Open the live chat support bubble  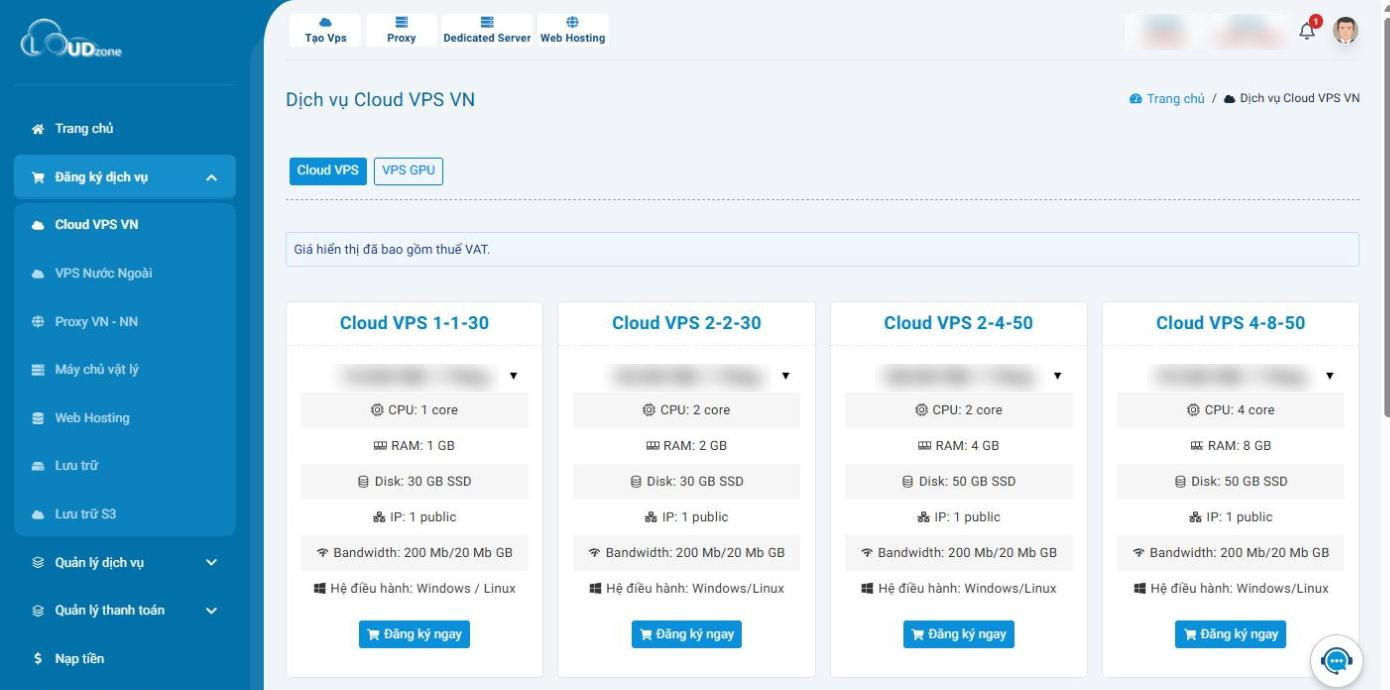point(1336,661)
